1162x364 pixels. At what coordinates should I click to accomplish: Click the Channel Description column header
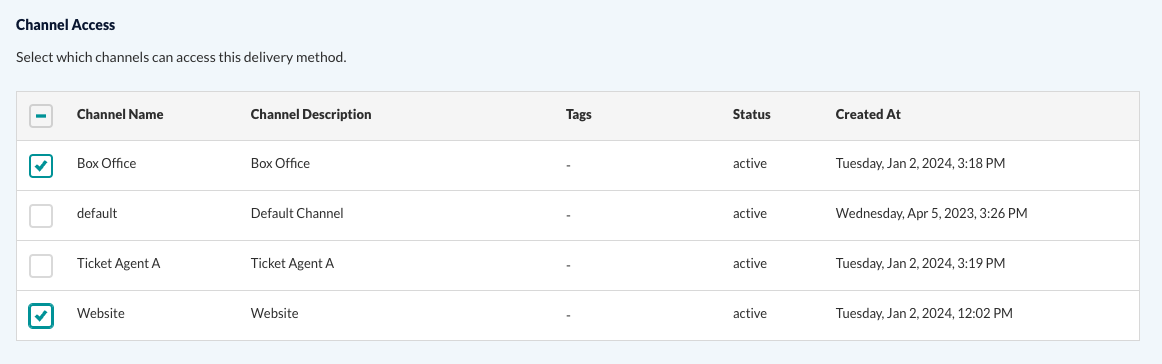[x=311, y=115]
